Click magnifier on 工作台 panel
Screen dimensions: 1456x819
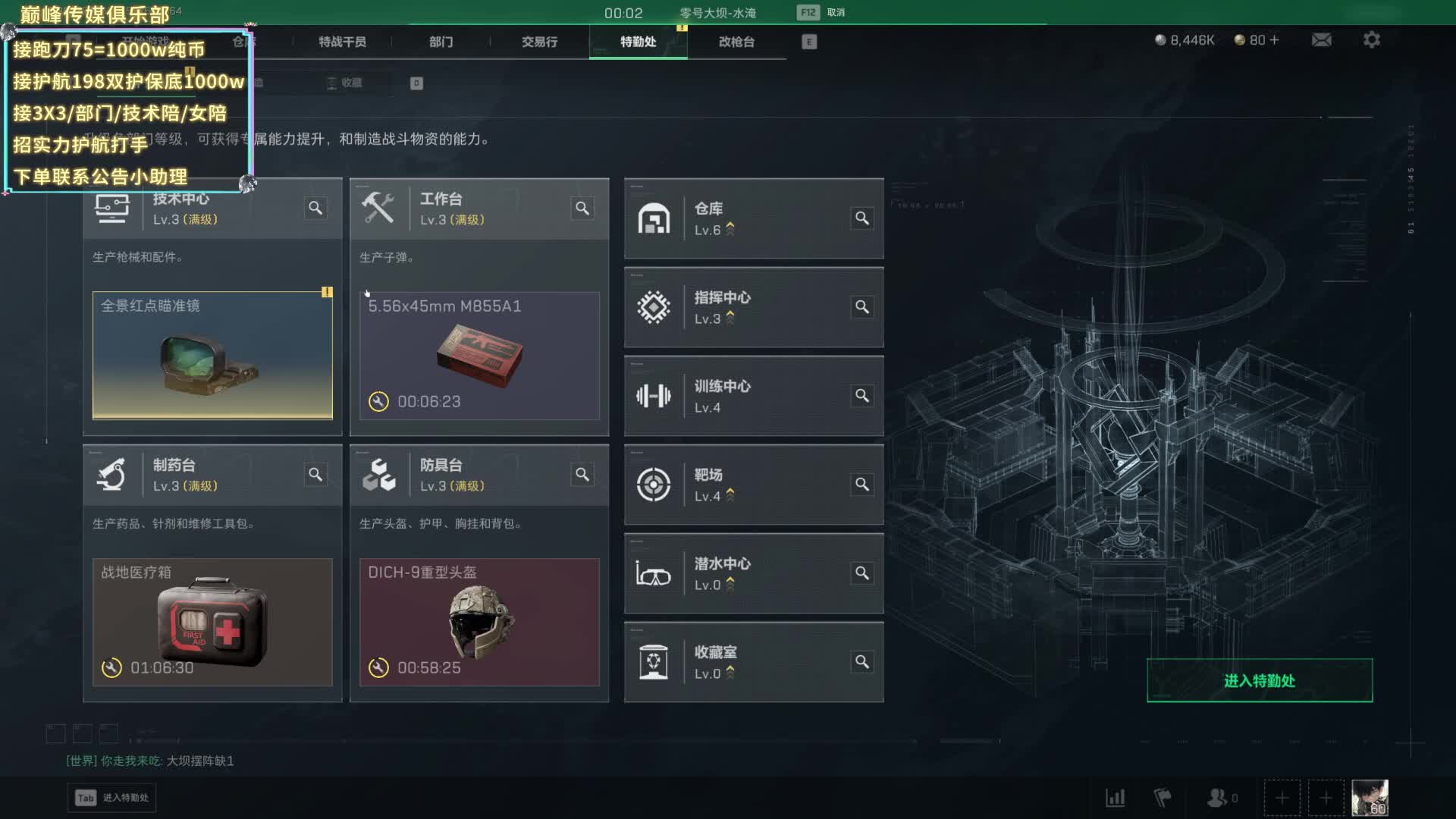click(x=582, y=208)
